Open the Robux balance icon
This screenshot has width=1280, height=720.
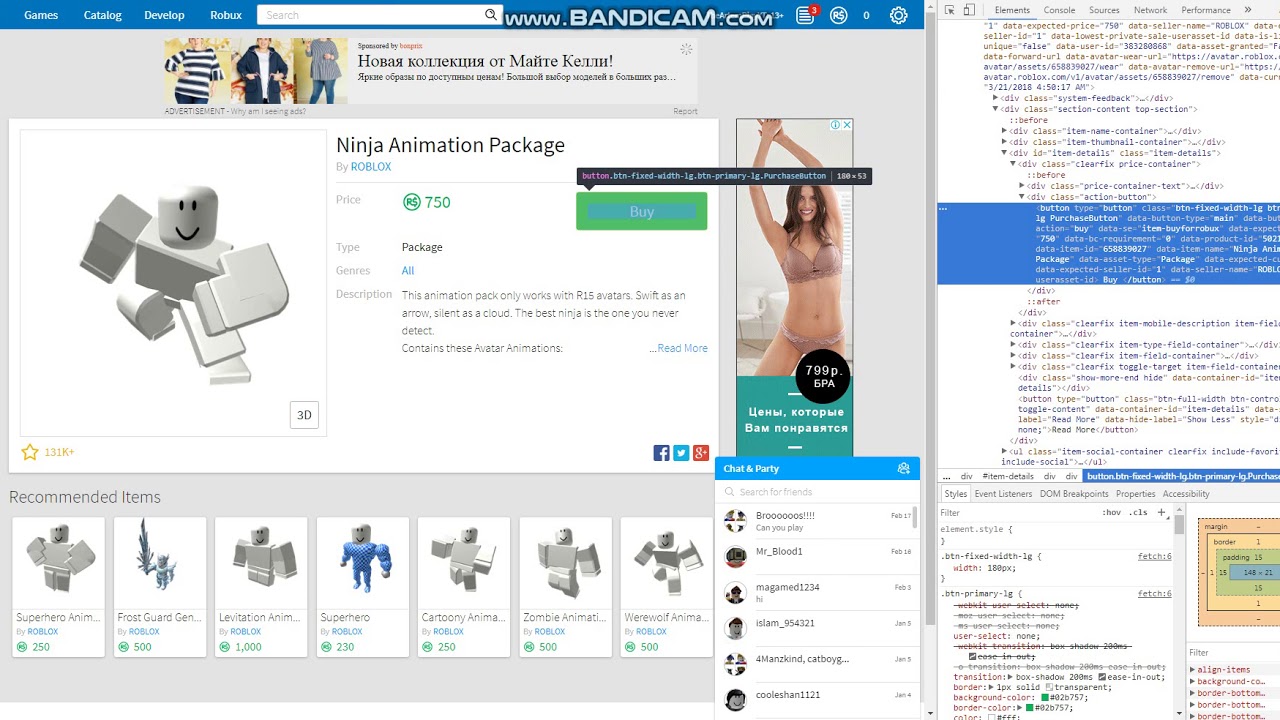(839, 15)
